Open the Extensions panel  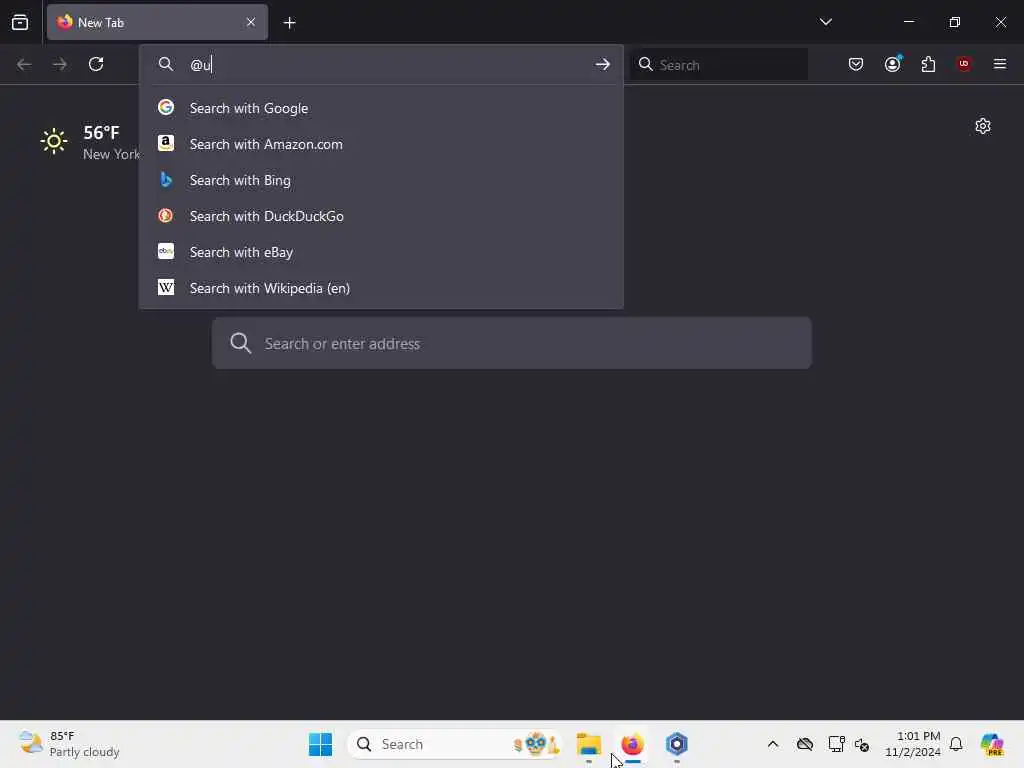tap(928, 64)
